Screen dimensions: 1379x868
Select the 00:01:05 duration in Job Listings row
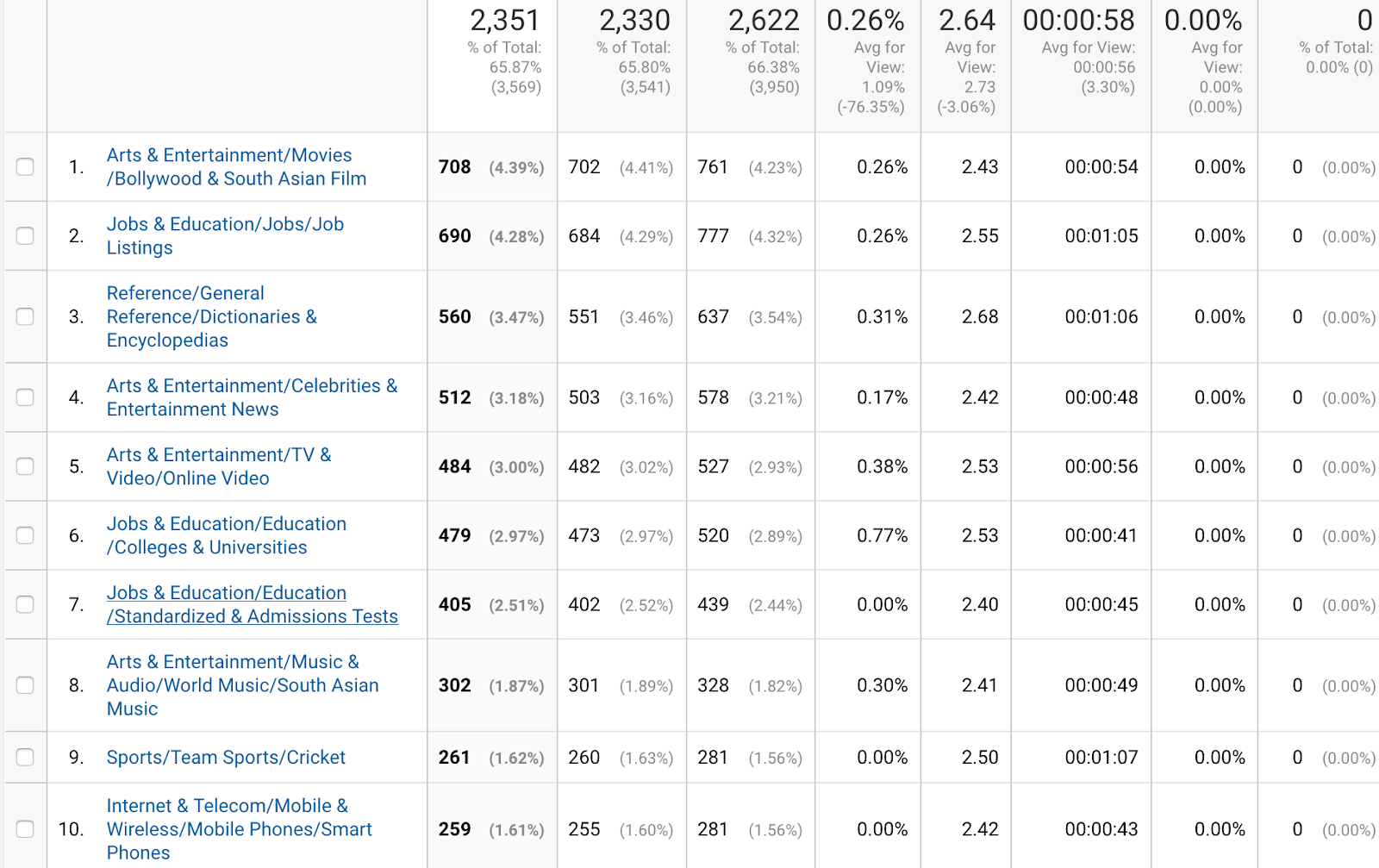click(1101, 236)
